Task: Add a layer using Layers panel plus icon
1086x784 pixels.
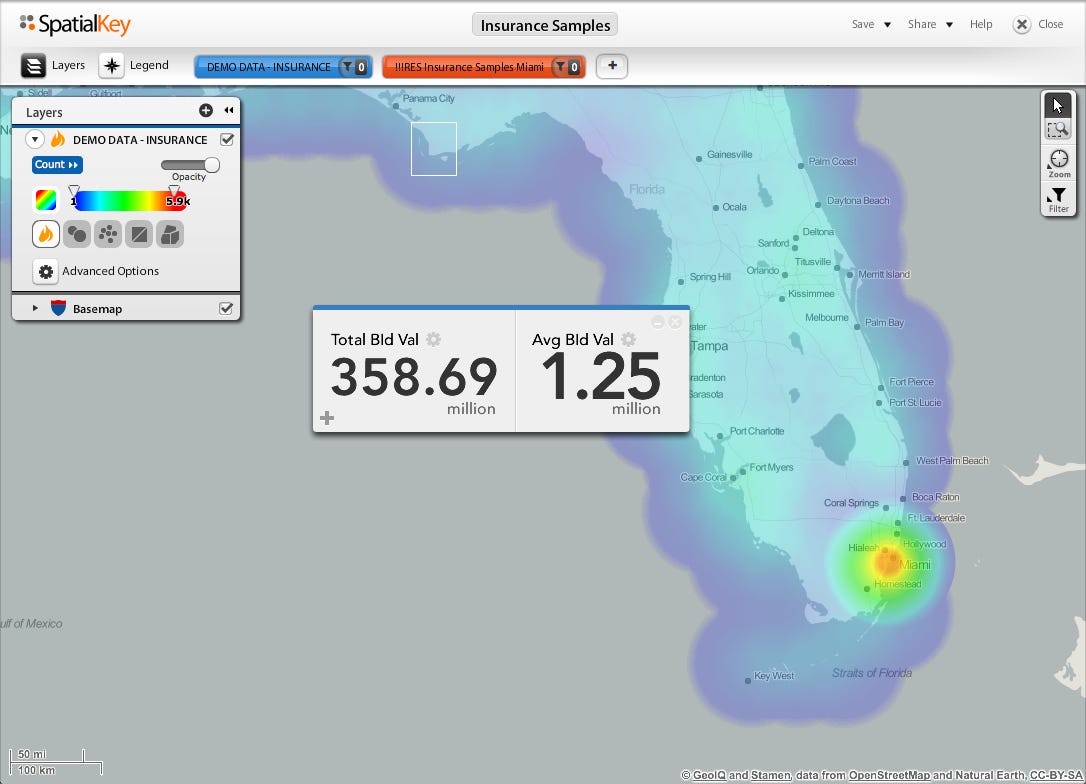Action: pyautogui.click(x=206, y=110)
